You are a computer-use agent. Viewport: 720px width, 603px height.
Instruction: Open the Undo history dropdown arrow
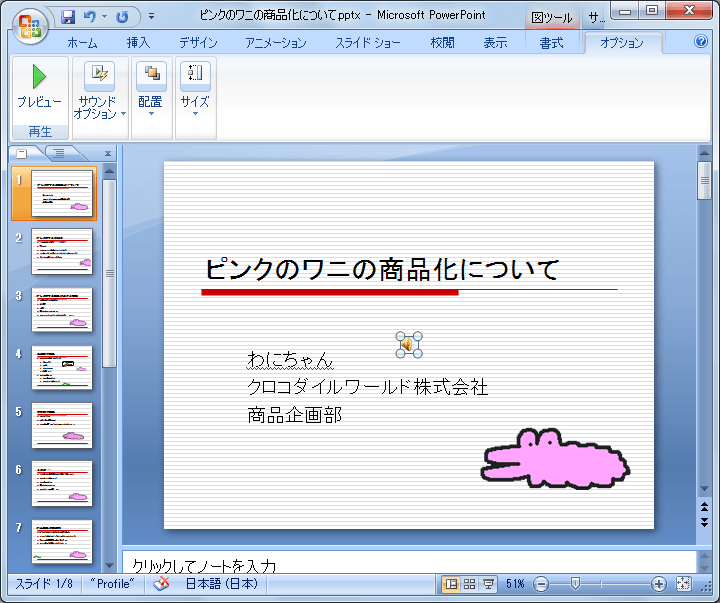[x=105, y=17]
